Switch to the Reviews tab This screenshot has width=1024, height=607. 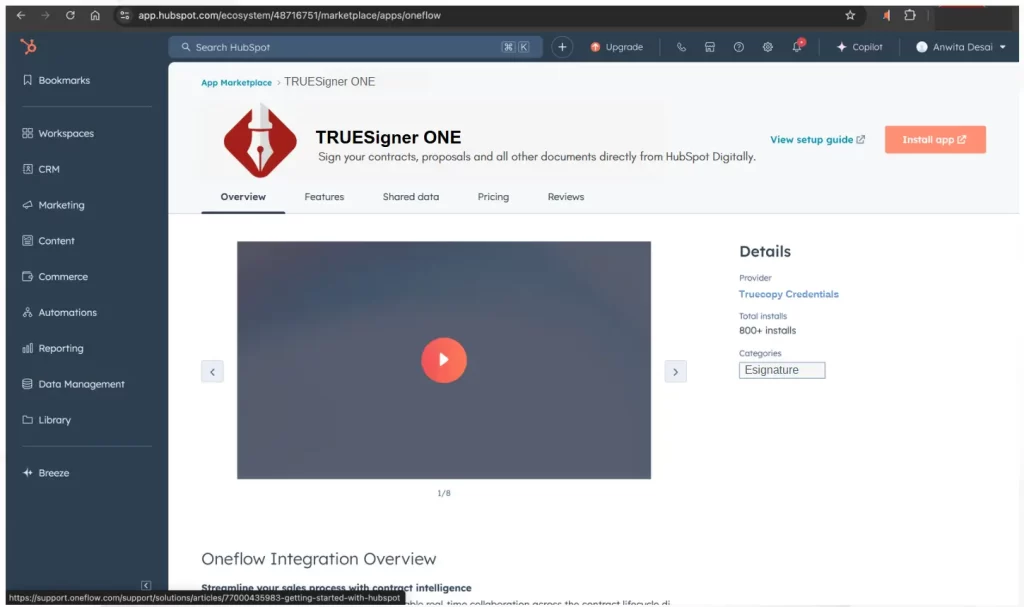click(x=566, y=197)
